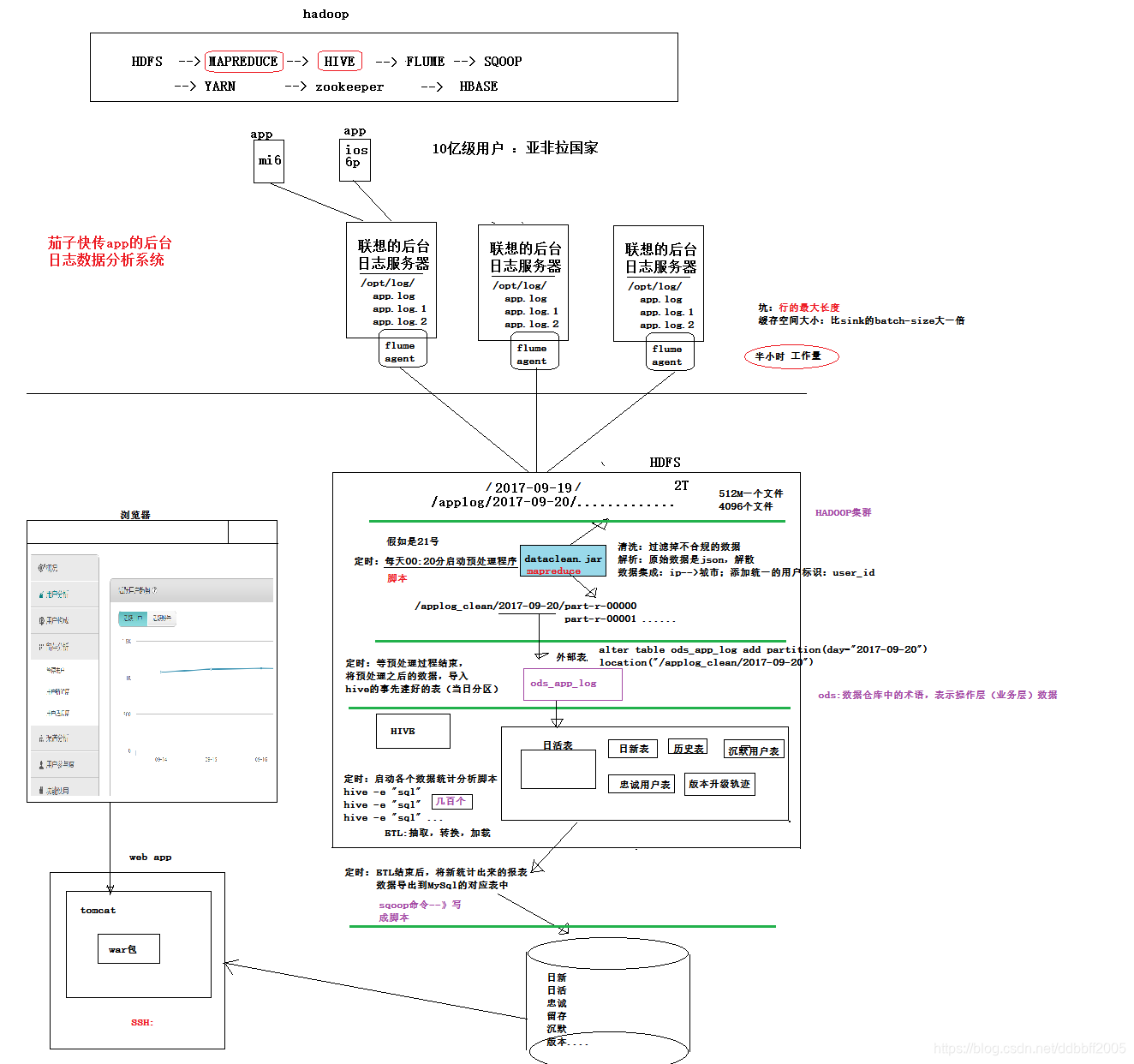Image resolution: width=1134 pixels, height=1064 pixels.
Task: Click the 缓存空间大小 note
Action: (x=862, y=320)
